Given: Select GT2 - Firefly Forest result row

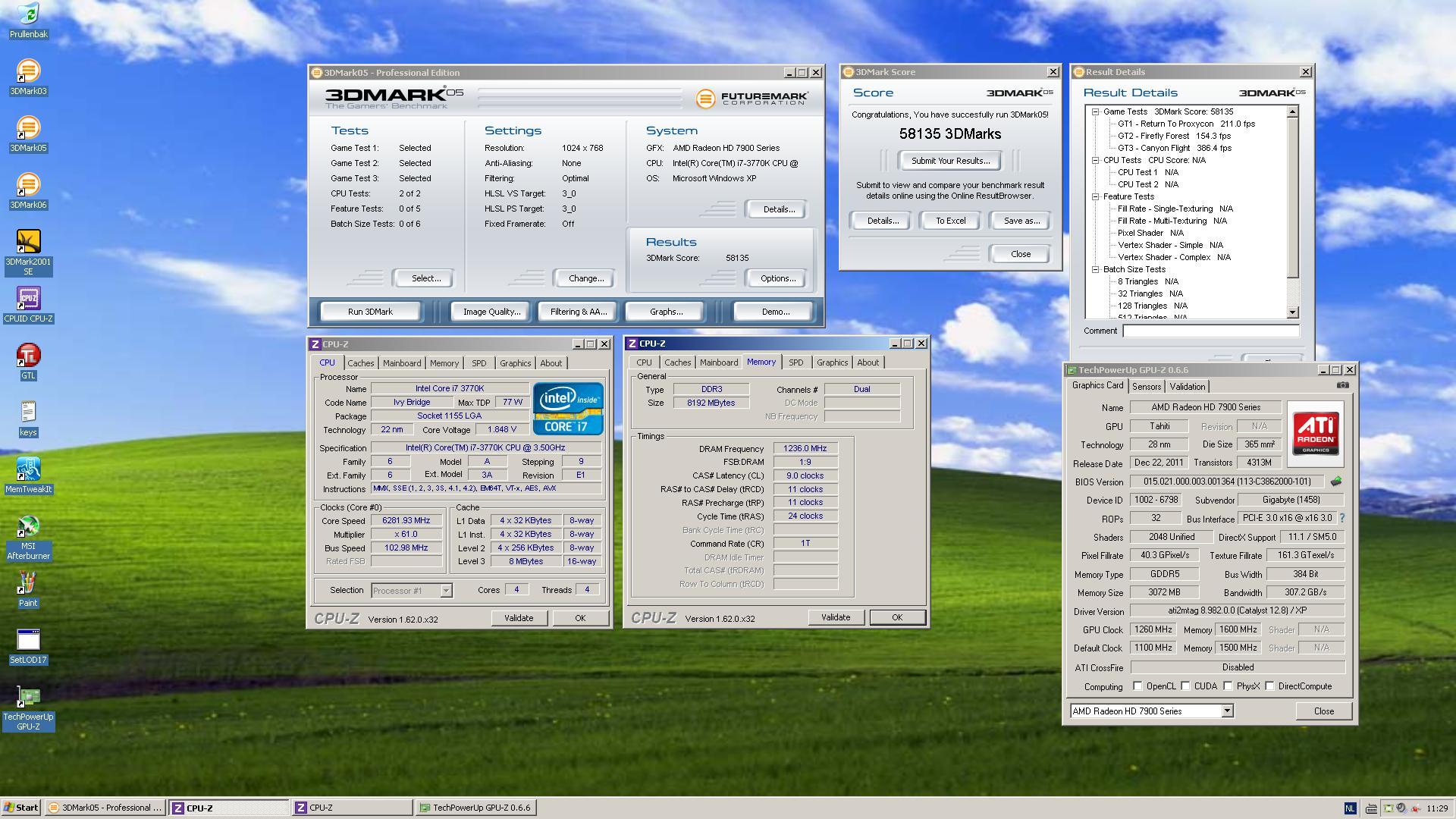Looking at the screenshot, I should [x=1174, y=136].
